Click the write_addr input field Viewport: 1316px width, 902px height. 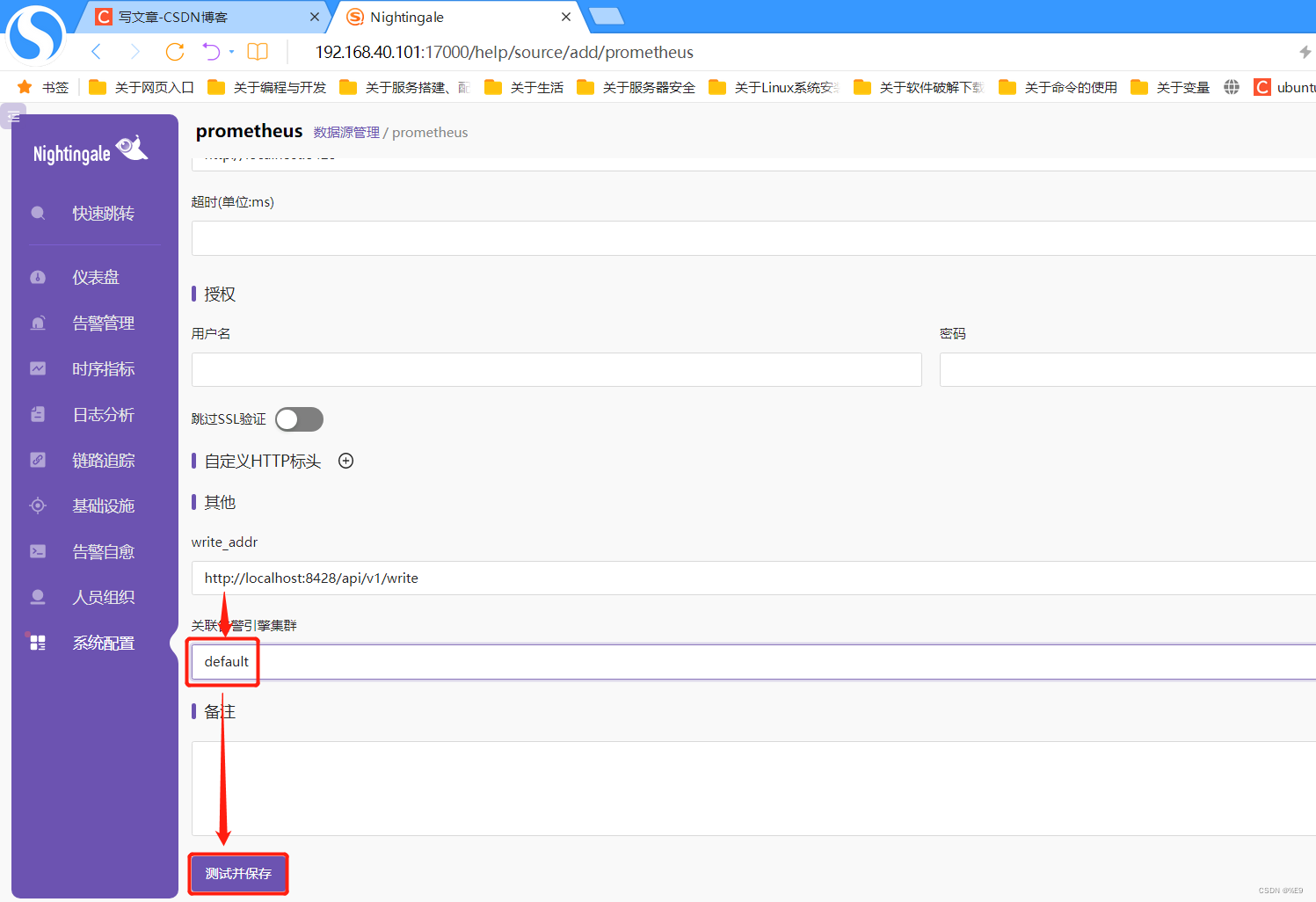point(753,578)
